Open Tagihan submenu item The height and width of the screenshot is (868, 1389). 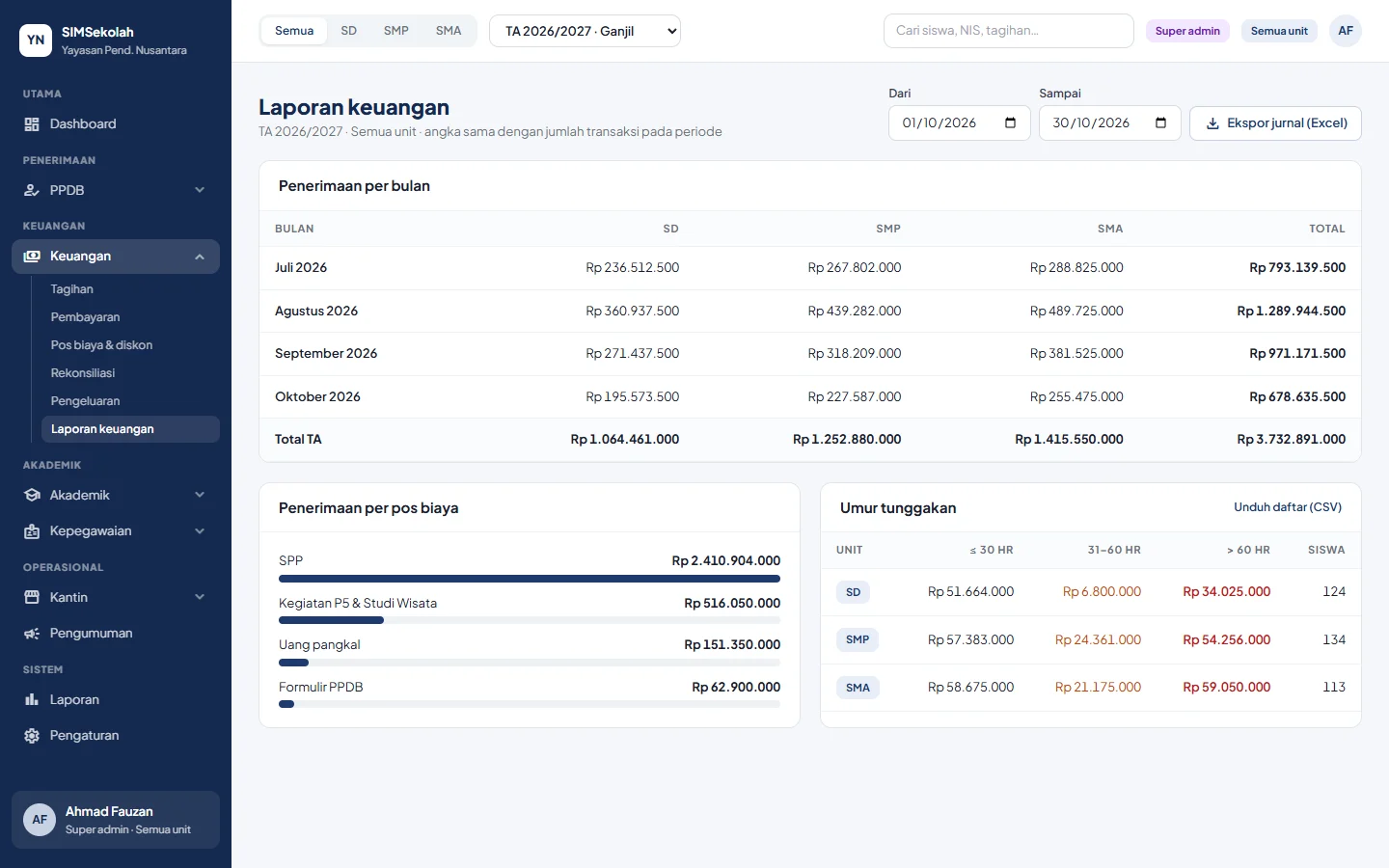point(129,289)
